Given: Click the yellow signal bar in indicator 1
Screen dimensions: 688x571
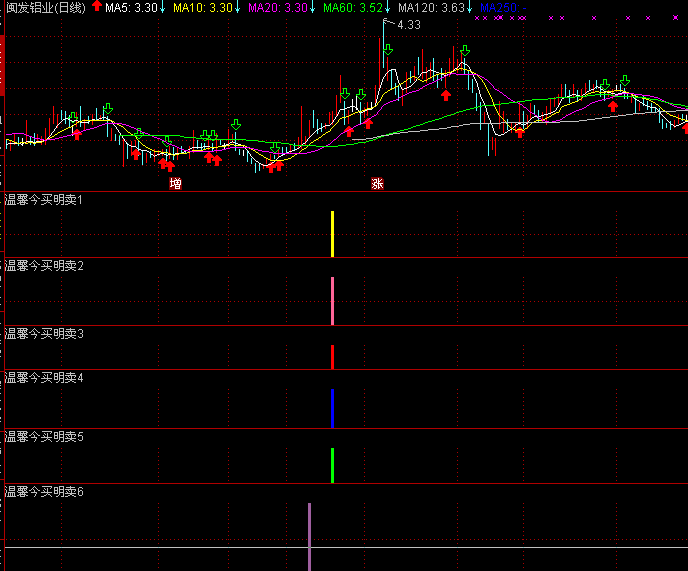Looking at the screenshot, I should pyautogui.click(x=333, y=234).
